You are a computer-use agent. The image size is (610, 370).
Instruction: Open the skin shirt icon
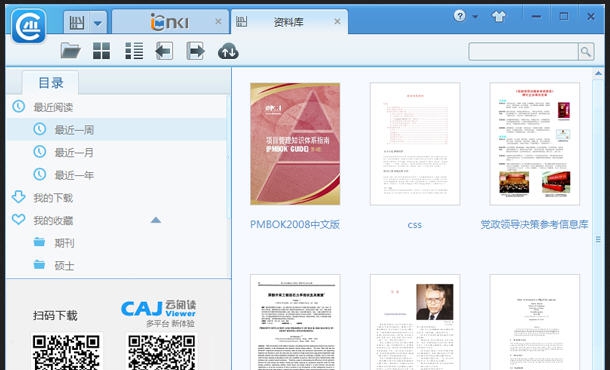tap(499, 16)
